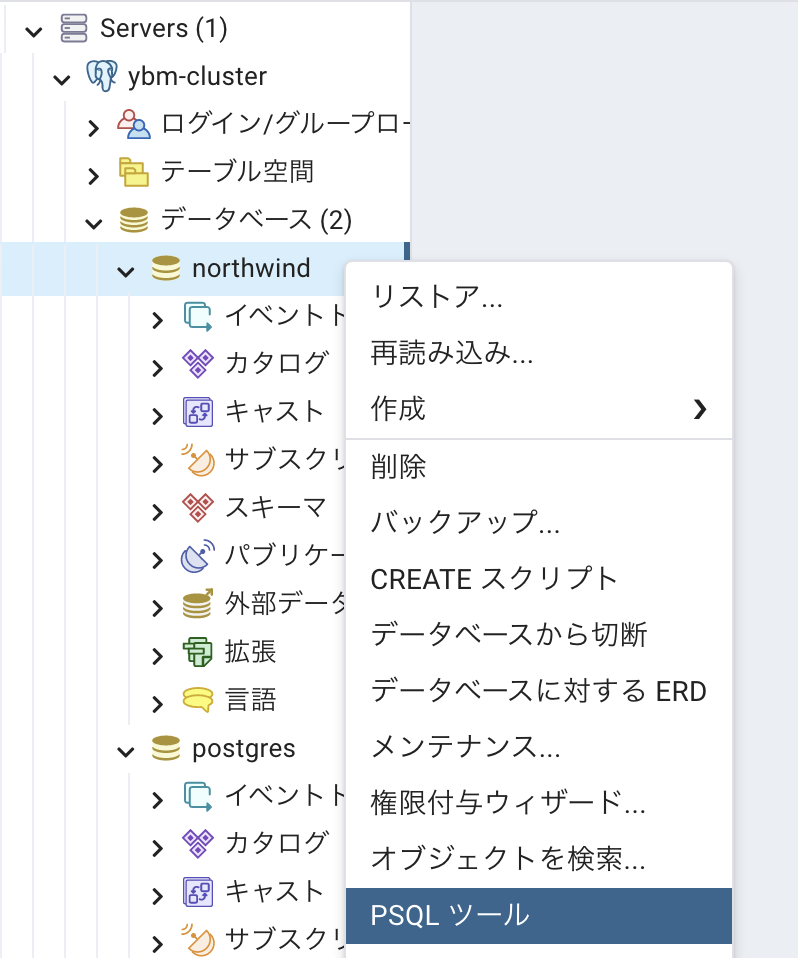
Task: Click the スキーマ red diamond icon
Action: 198,508
